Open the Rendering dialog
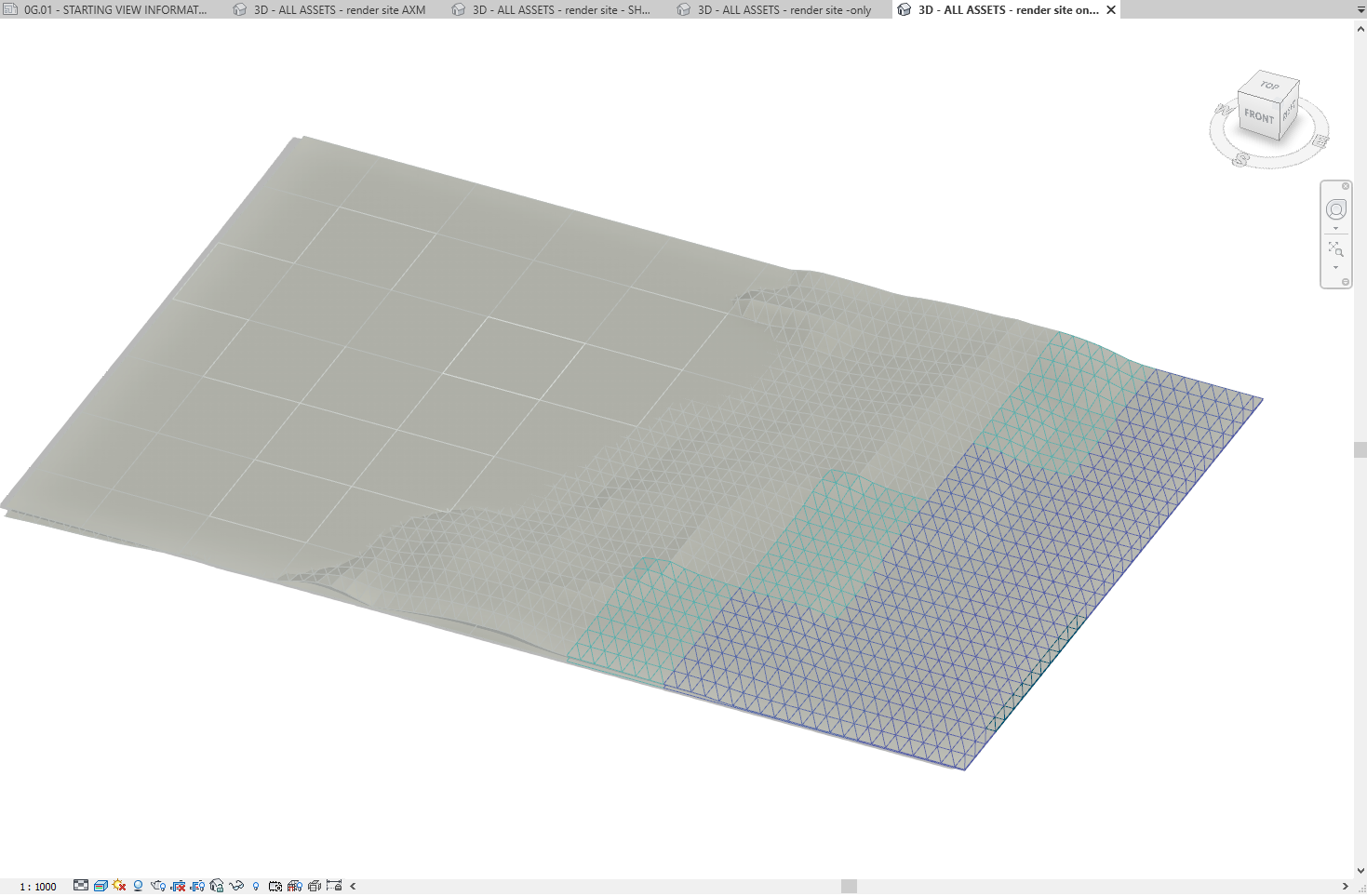Viewport: 1367px width, 896px height. (x=158, y=886)
